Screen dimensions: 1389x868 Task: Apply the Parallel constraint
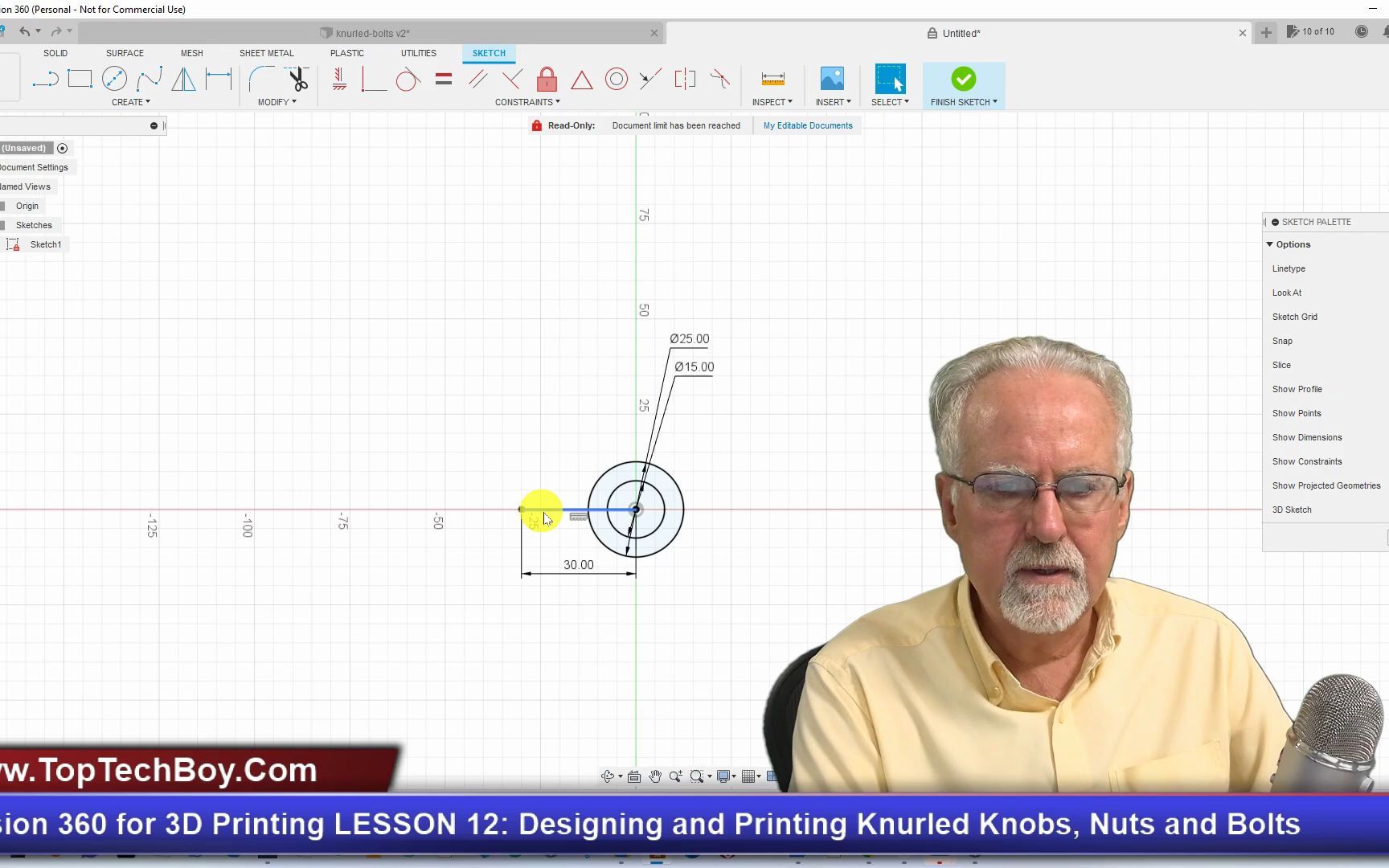[477, 78]
